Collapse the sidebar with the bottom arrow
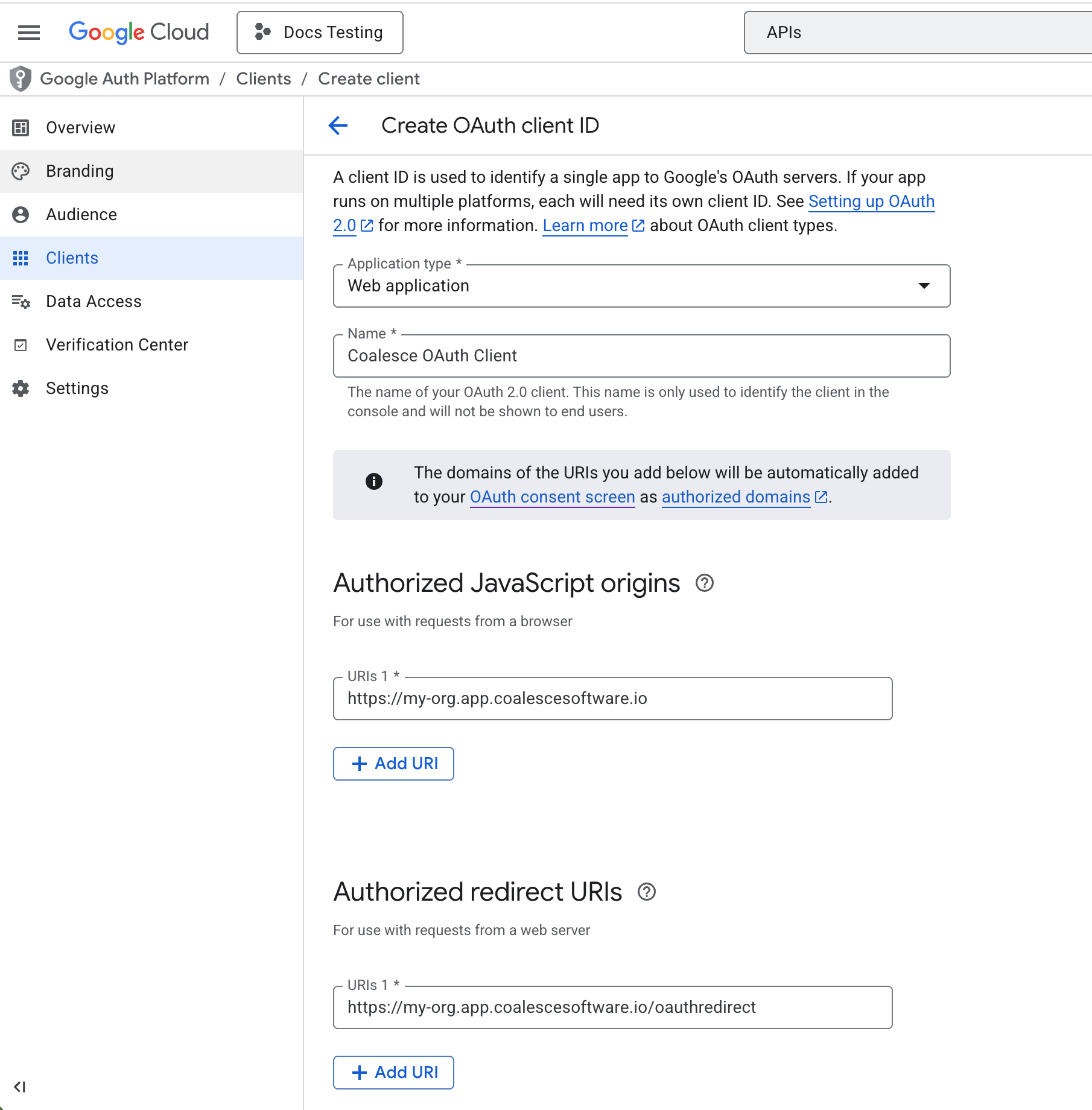This screenshot has width=1092, height=1110. tap(21, 1087)
